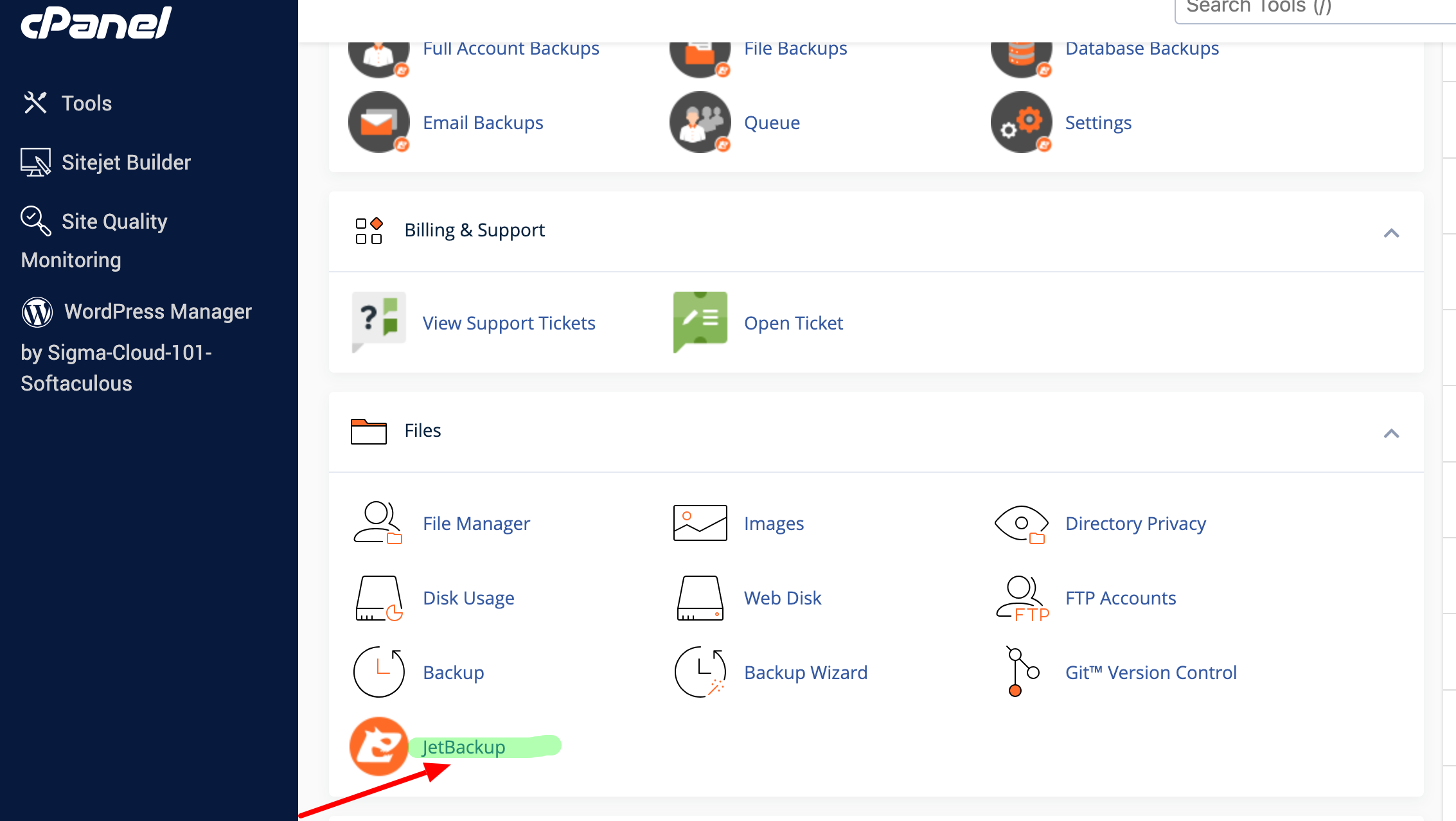Open the Directory Privacy link
The width and height of the screenshot is (1456, 821).
coord(1135,524)
